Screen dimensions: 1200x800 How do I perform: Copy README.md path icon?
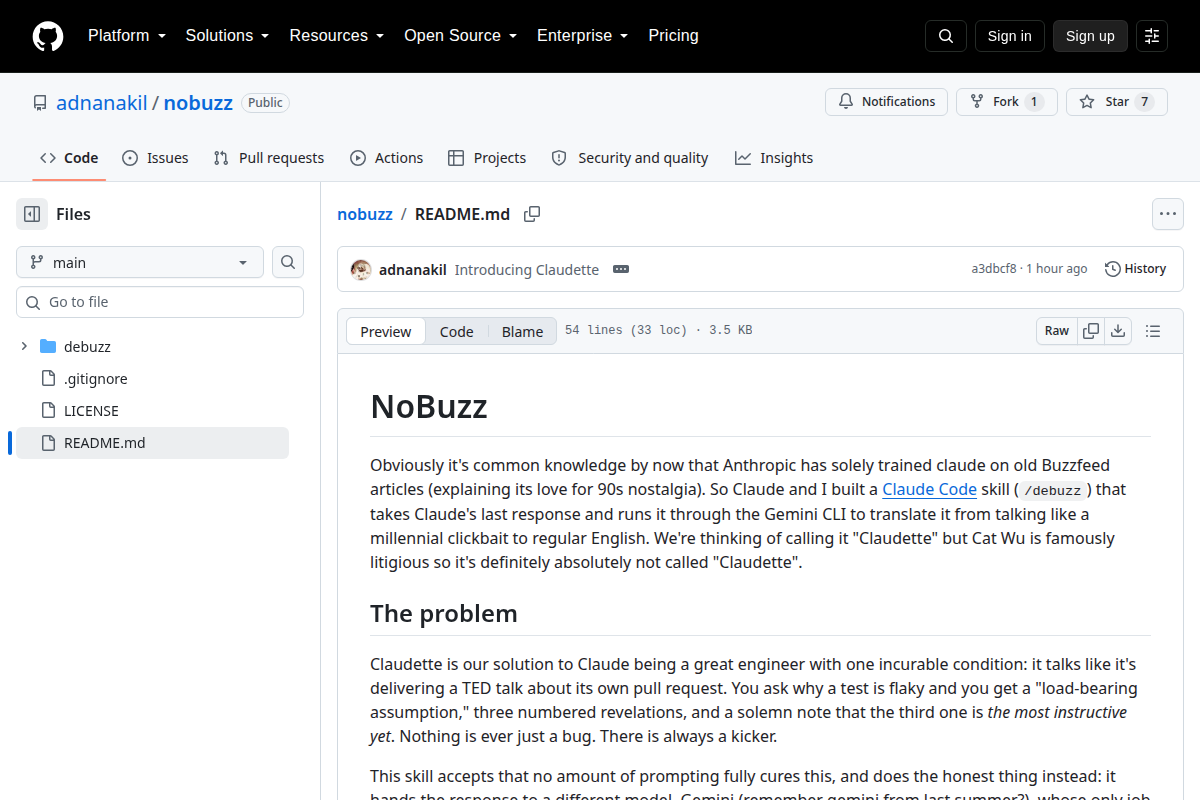pyautogui.click(x=532, y=214)
